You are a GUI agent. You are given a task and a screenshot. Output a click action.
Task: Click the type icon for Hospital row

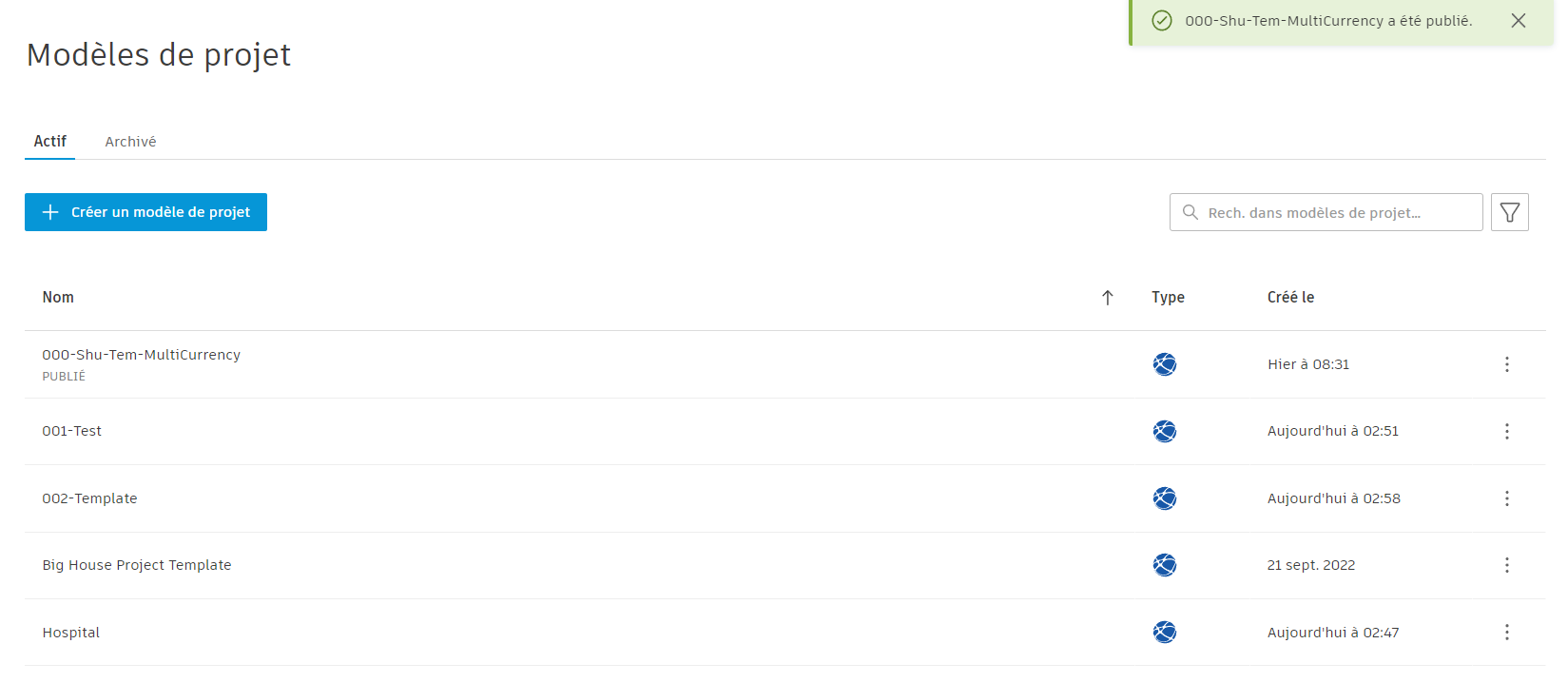(1165, 633)
